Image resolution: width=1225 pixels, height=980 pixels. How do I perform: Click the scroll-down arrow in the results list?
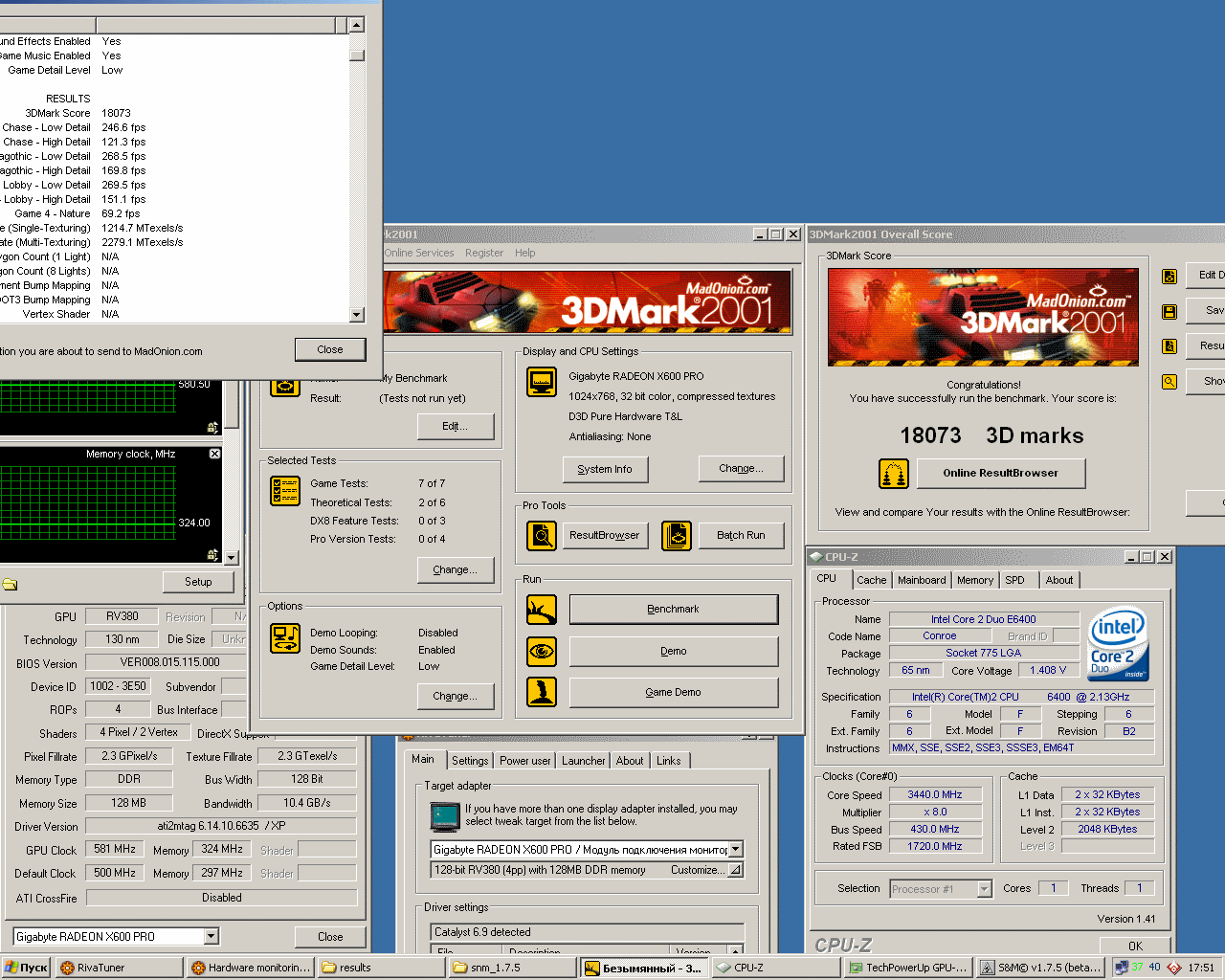pyautogui.click(x=356, y=315)
